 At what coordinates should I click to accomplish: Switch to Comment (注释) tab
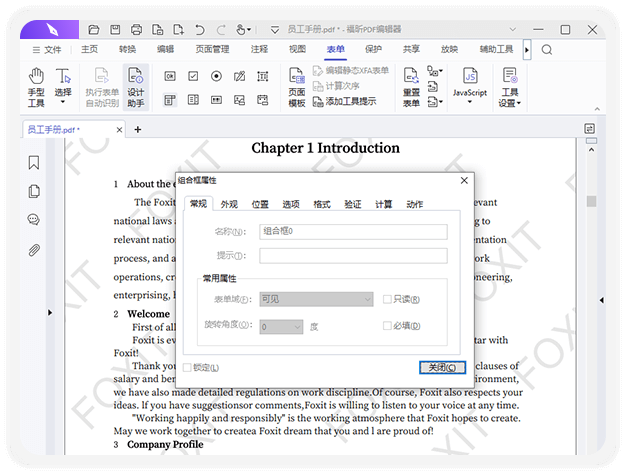point(259,49)
